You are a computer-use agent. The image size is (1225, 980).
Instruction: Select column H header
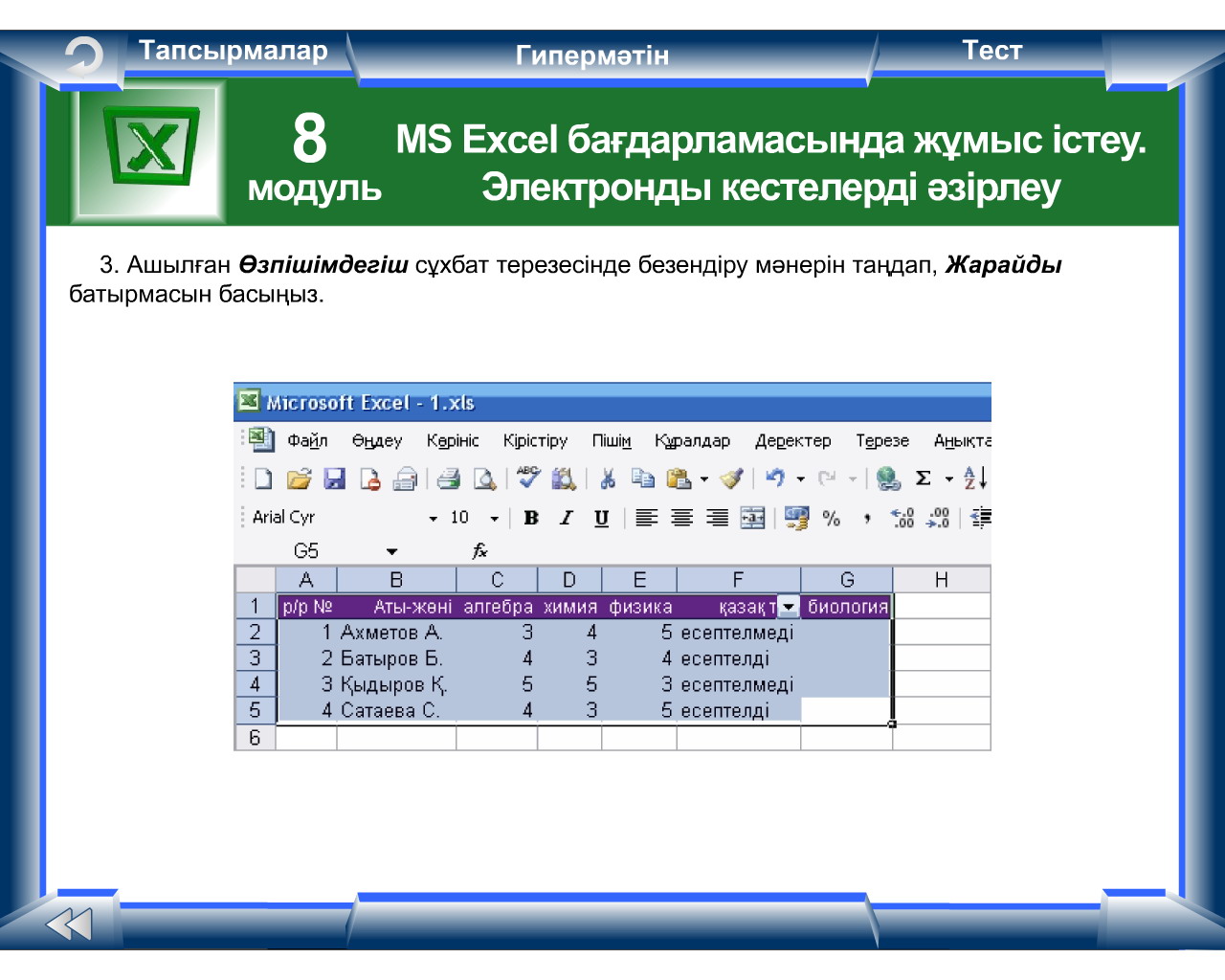(942, 579)
